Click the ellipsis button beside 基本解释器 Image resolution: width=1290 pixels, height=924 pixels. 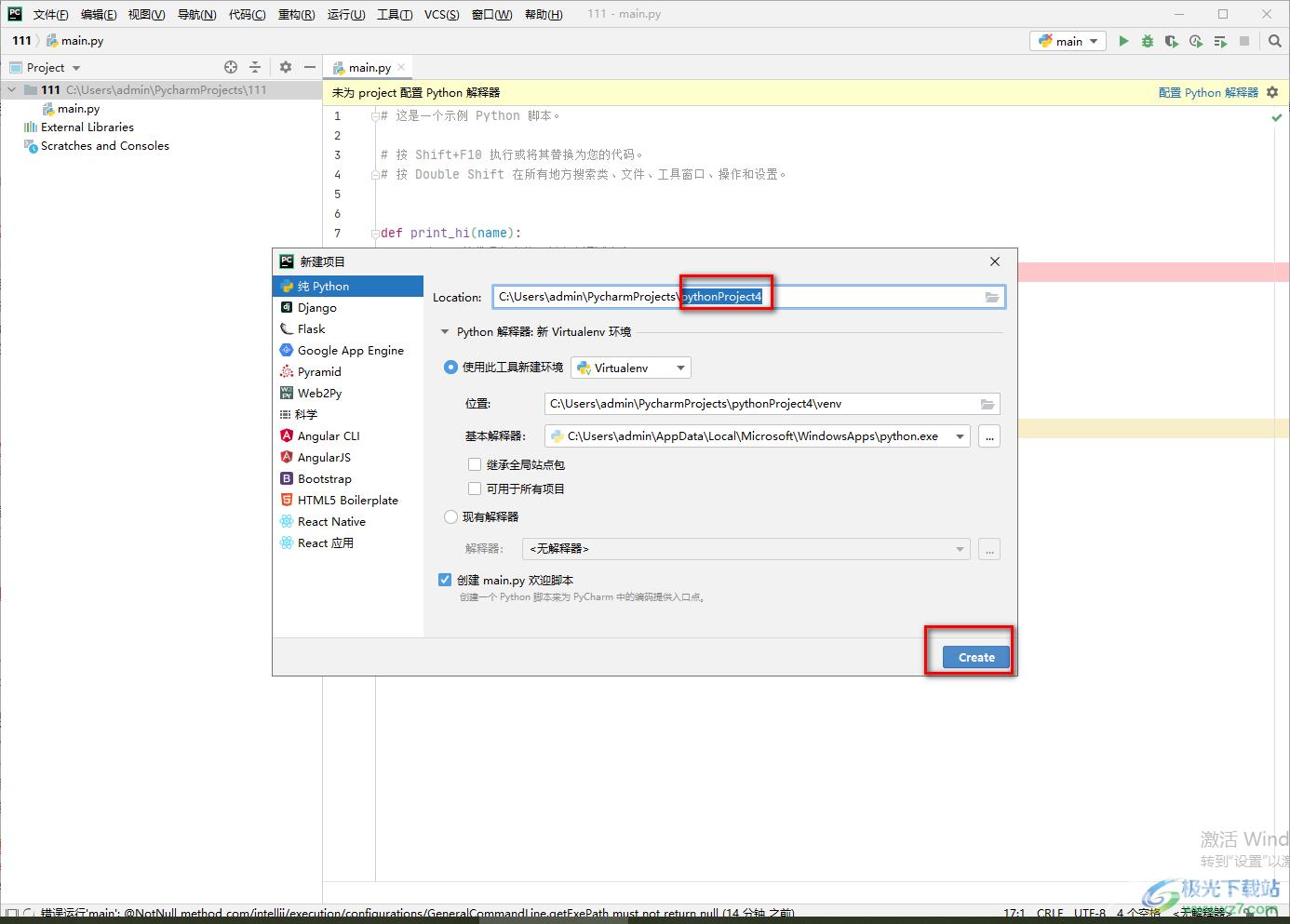[x=989, y=436]
